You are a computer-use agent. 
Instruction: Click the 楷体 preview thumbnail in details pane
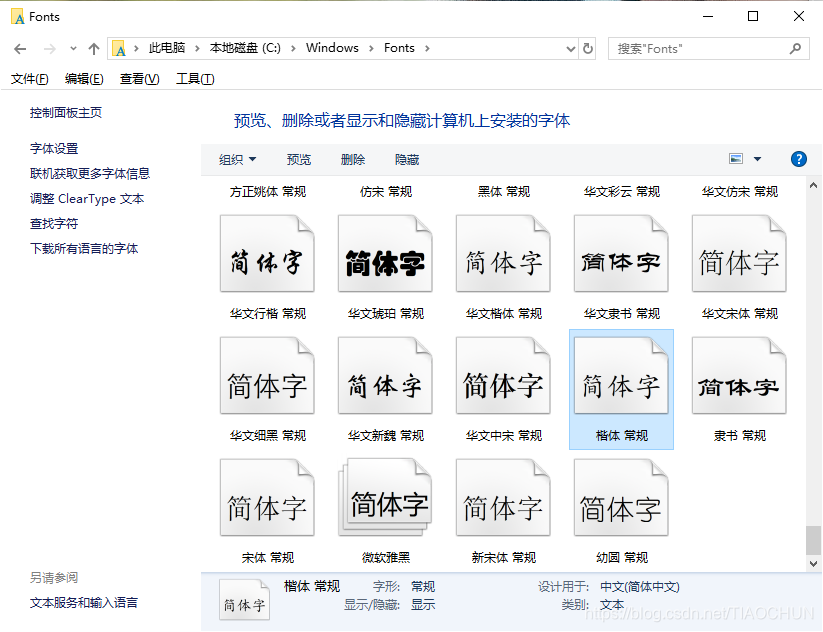(x=244, y=599)
